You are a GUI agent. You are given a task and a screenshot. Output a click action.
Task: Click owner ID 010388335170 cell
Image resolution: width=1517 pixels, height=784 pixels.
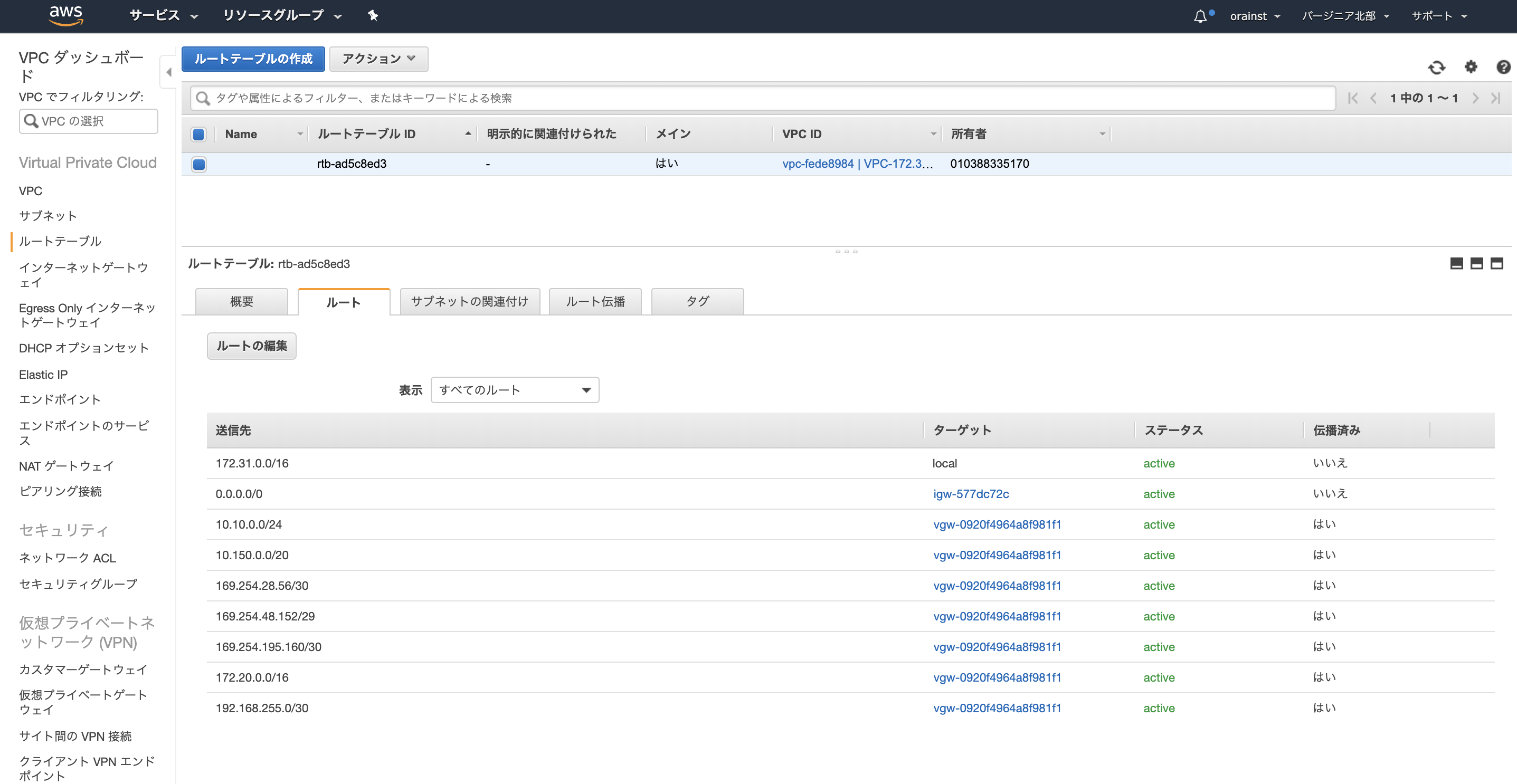tap(989, 164)
